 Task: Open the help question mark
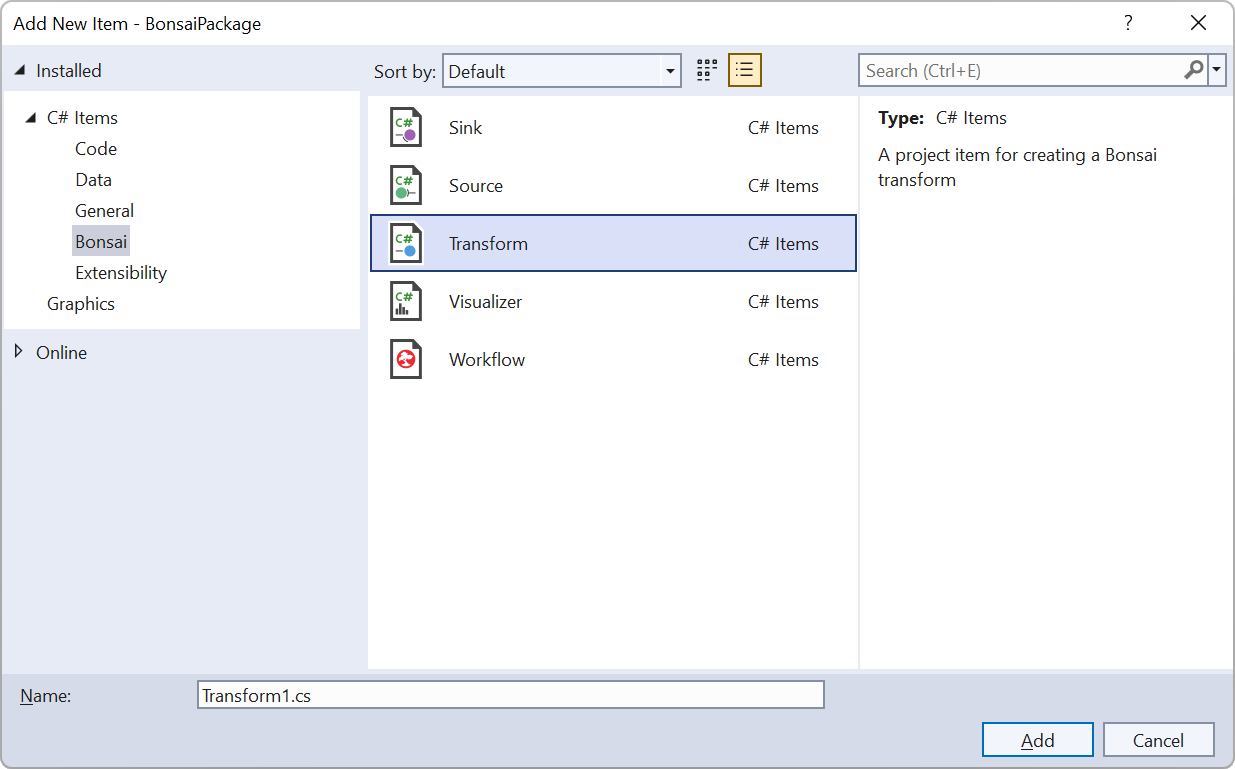coord(1128,23)
